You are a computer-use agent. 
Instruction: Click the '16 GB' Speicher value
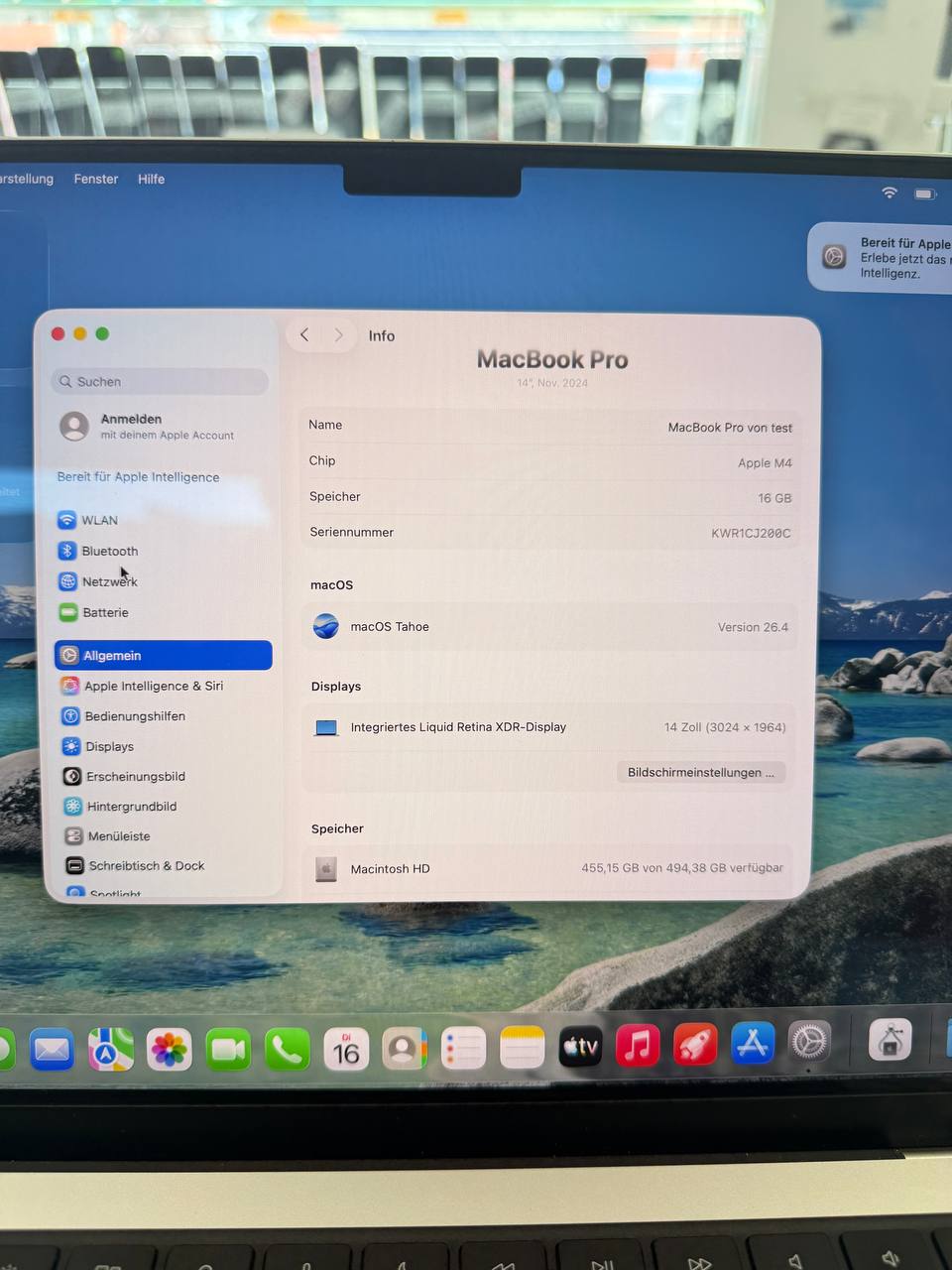[x=774, y=498]
